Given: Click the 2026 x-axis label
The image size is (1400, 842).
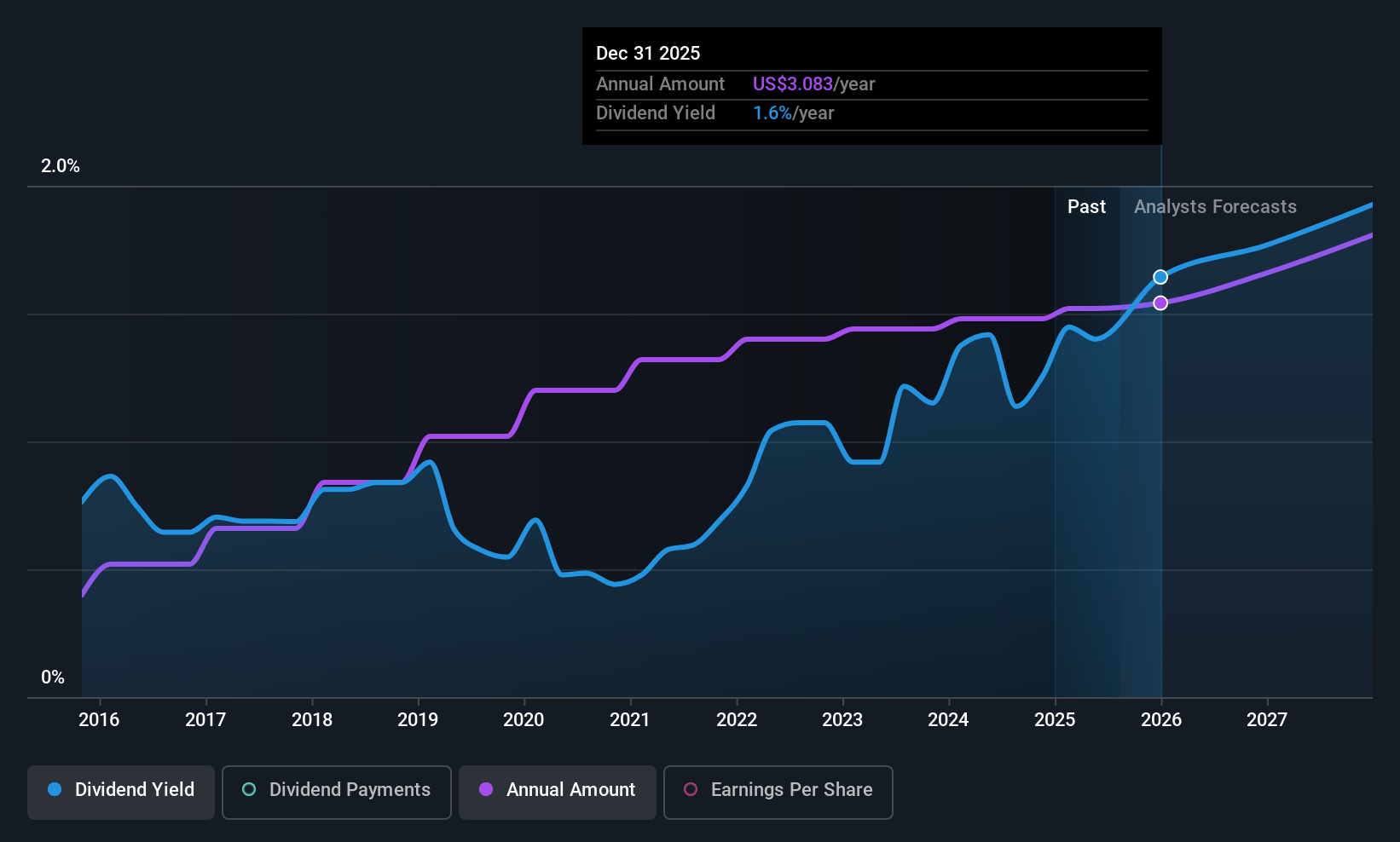Looking at the screenshot, I should point(1161,720).
